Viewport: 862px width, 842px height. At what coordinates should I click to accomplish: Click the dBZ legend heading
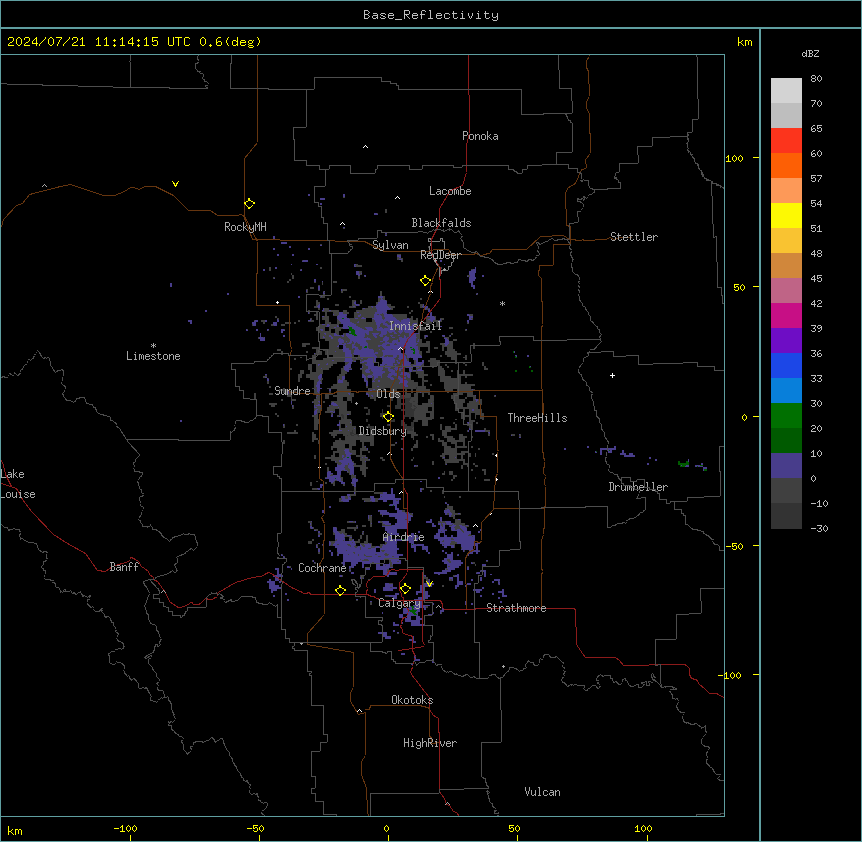810,54
